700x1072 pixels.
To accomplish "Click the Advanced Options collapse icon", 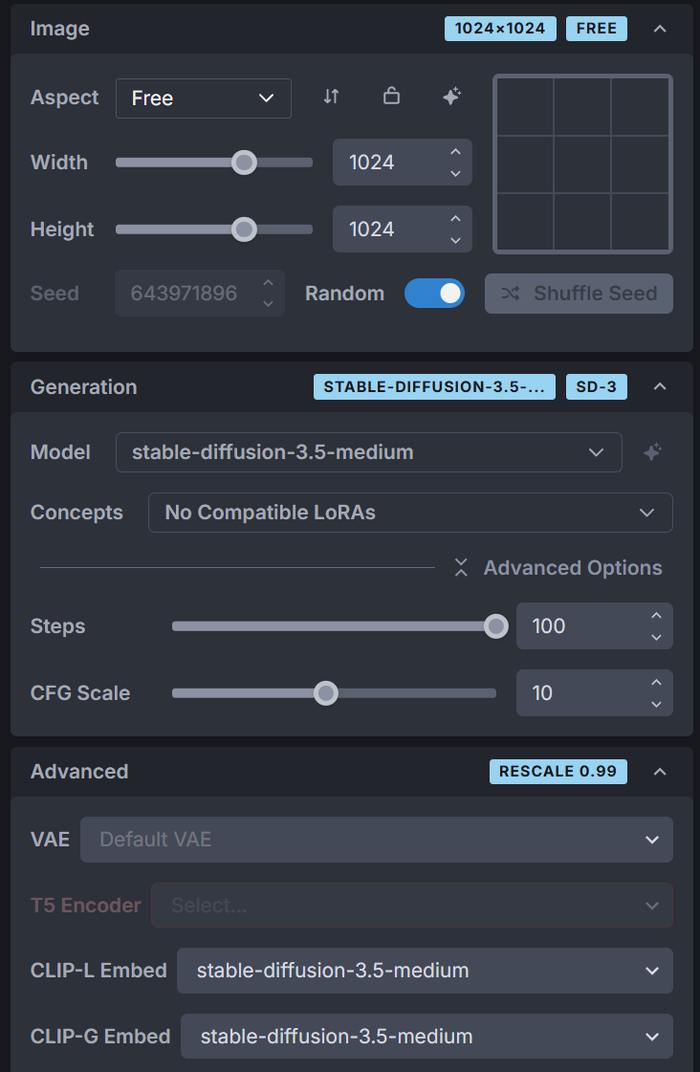I will tap(461, 568).
